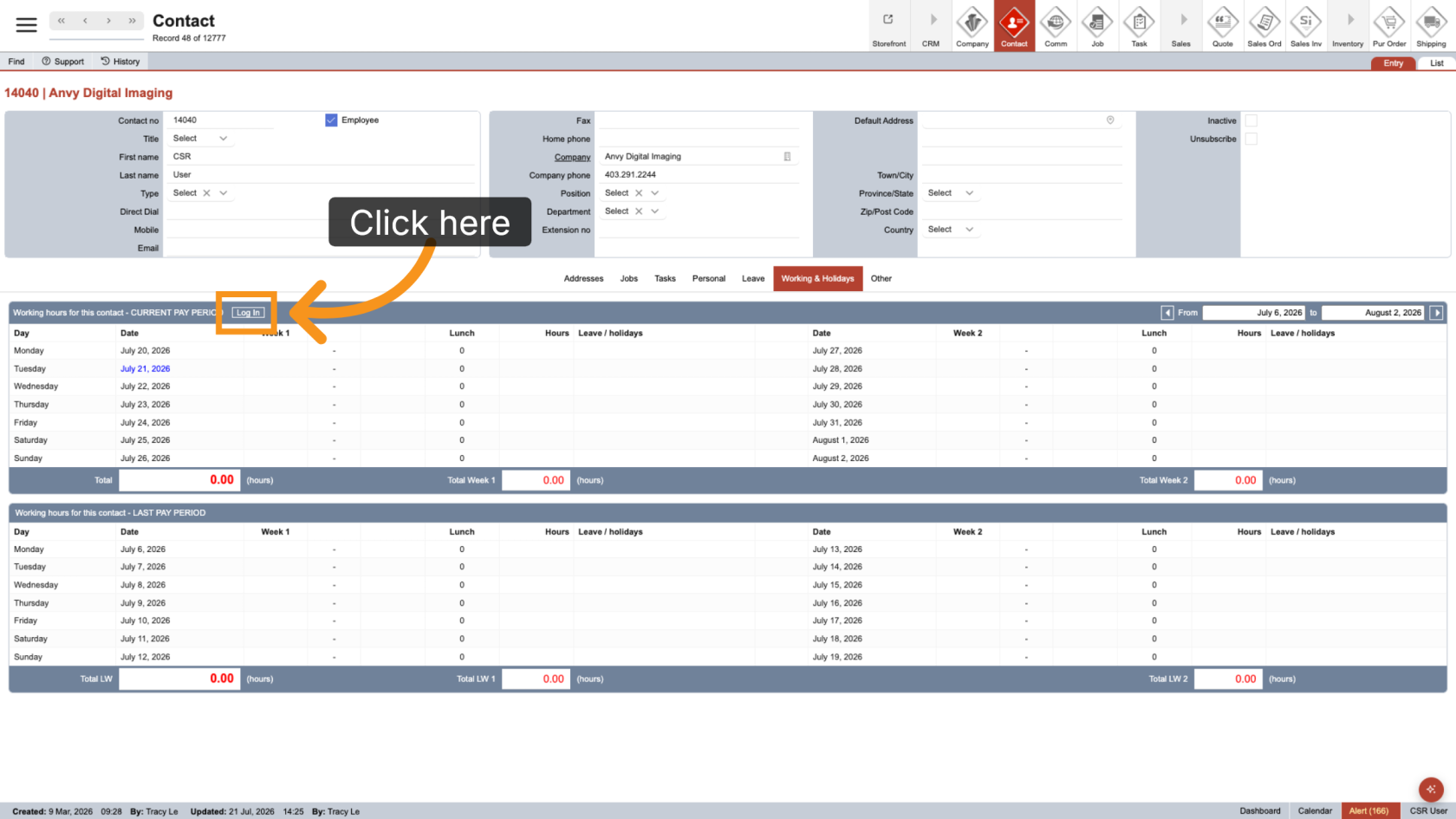The height and width of the screenshot is (819, 1456).
Task: Tick the Inactive checkbox
Action: point(1251,120)
